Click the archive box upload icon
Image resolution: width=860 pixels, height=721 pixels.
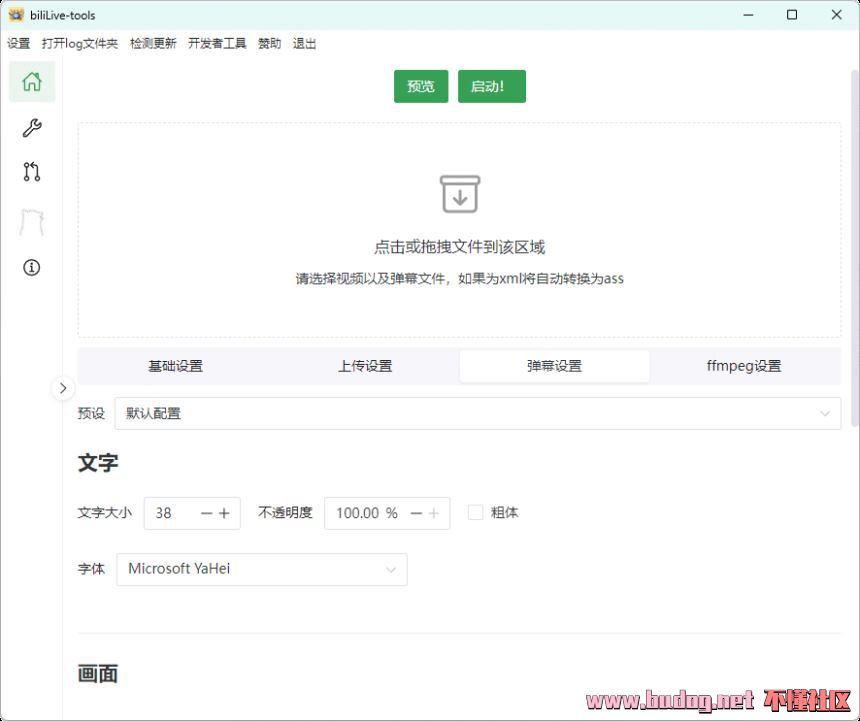(x=460, y=194)
